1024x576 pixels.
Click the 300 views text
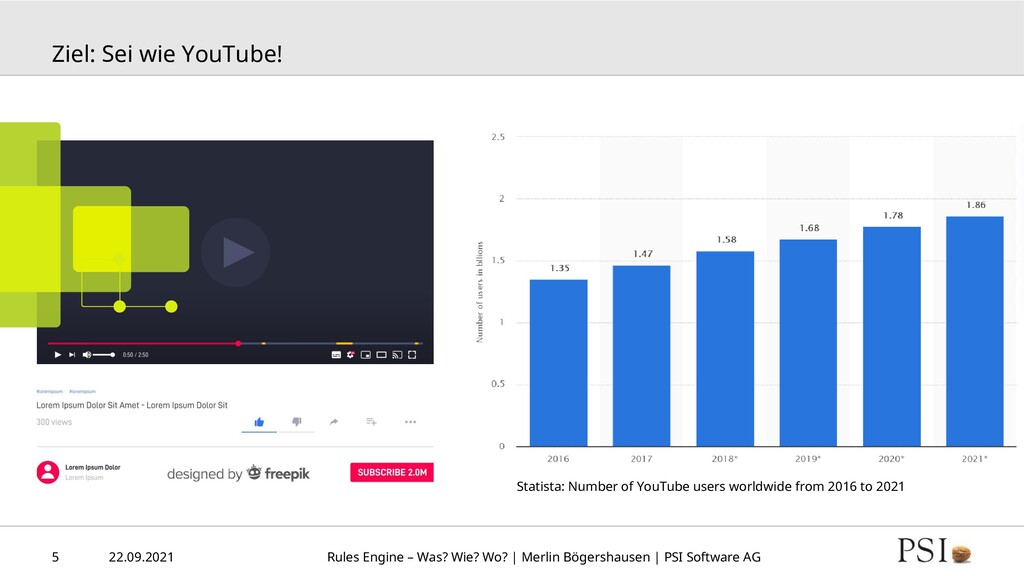pyautogui.click(x=54, y=422)
